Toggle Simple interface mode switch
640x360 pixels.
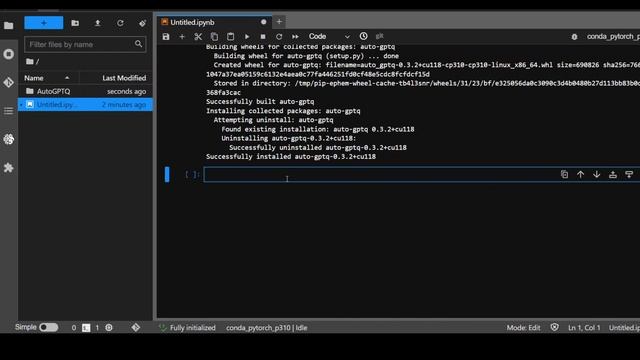49,327
